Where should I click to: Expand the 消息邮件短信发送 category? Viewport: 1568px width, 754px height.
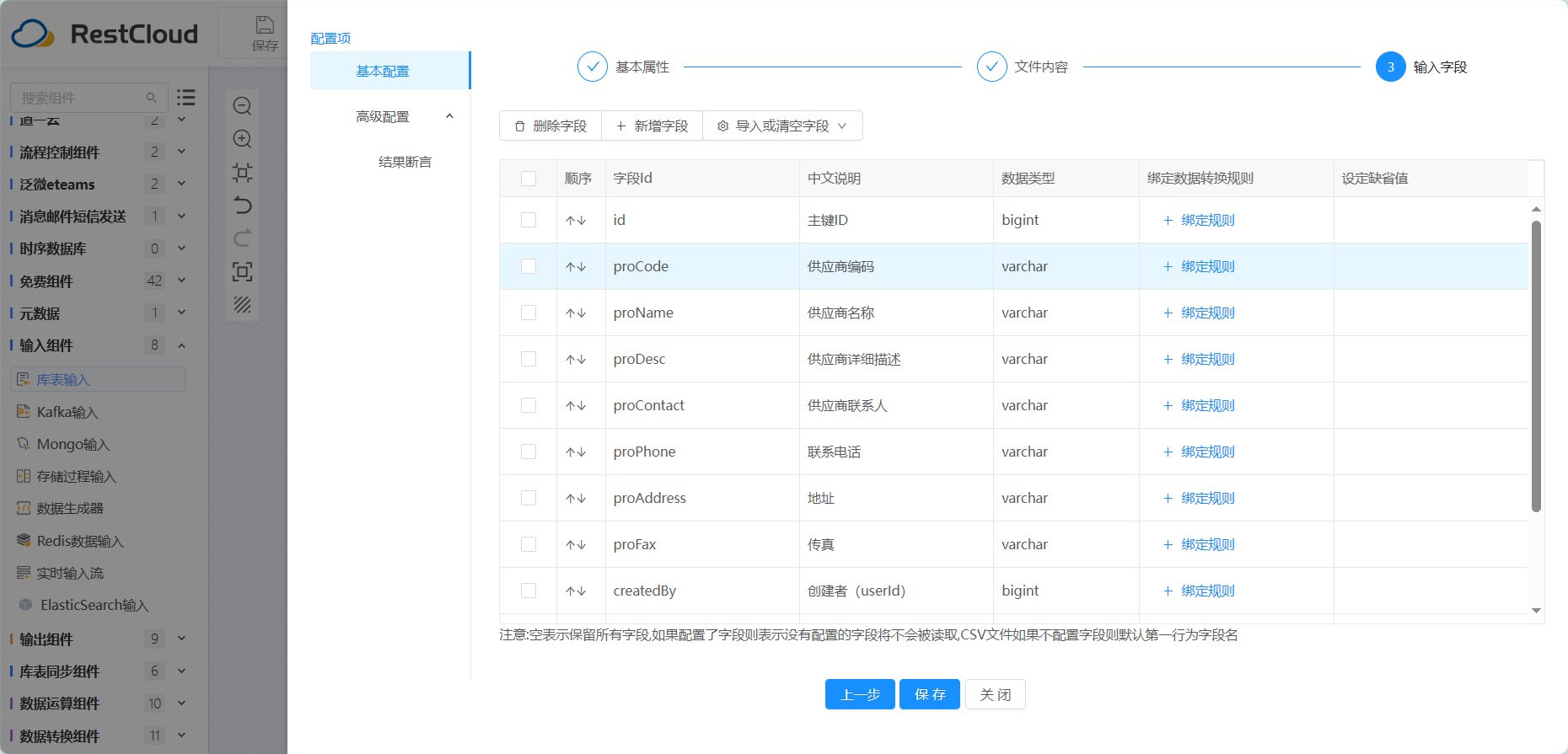(x=181, y=216)
